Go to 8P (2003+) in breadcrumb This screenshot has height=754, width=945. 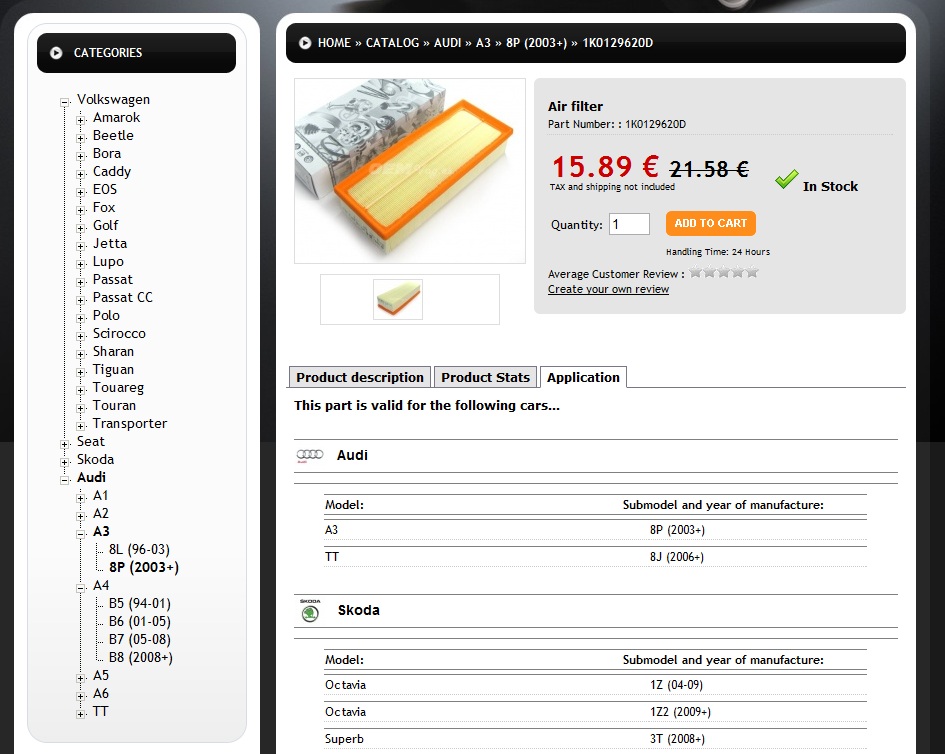click(x=536, y=43)
